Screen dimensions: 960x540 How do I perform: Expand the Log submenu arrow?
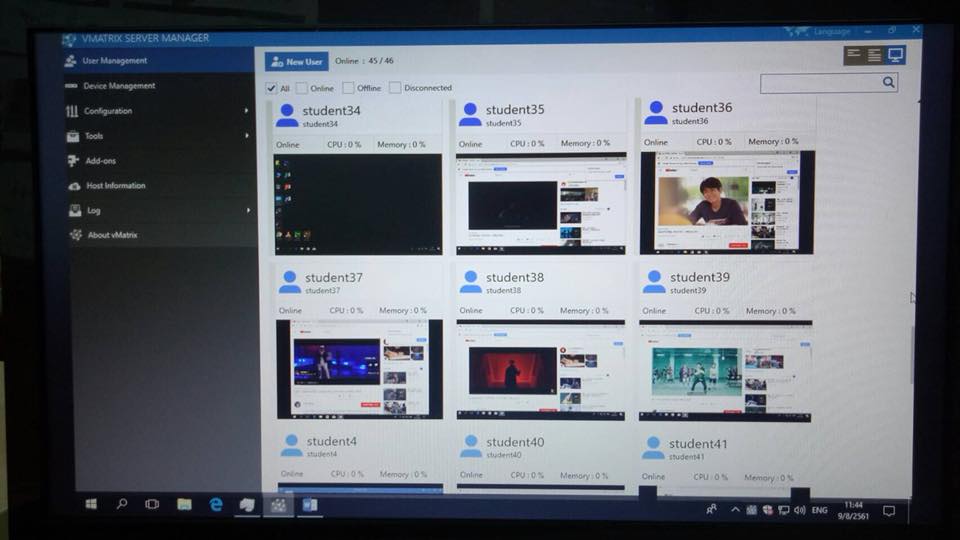248,210
